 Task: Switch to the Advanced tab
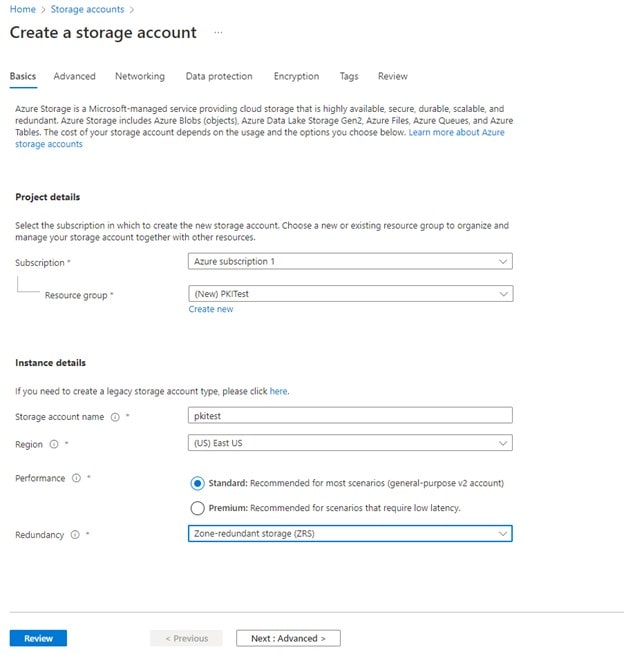[x=75, y=76]
